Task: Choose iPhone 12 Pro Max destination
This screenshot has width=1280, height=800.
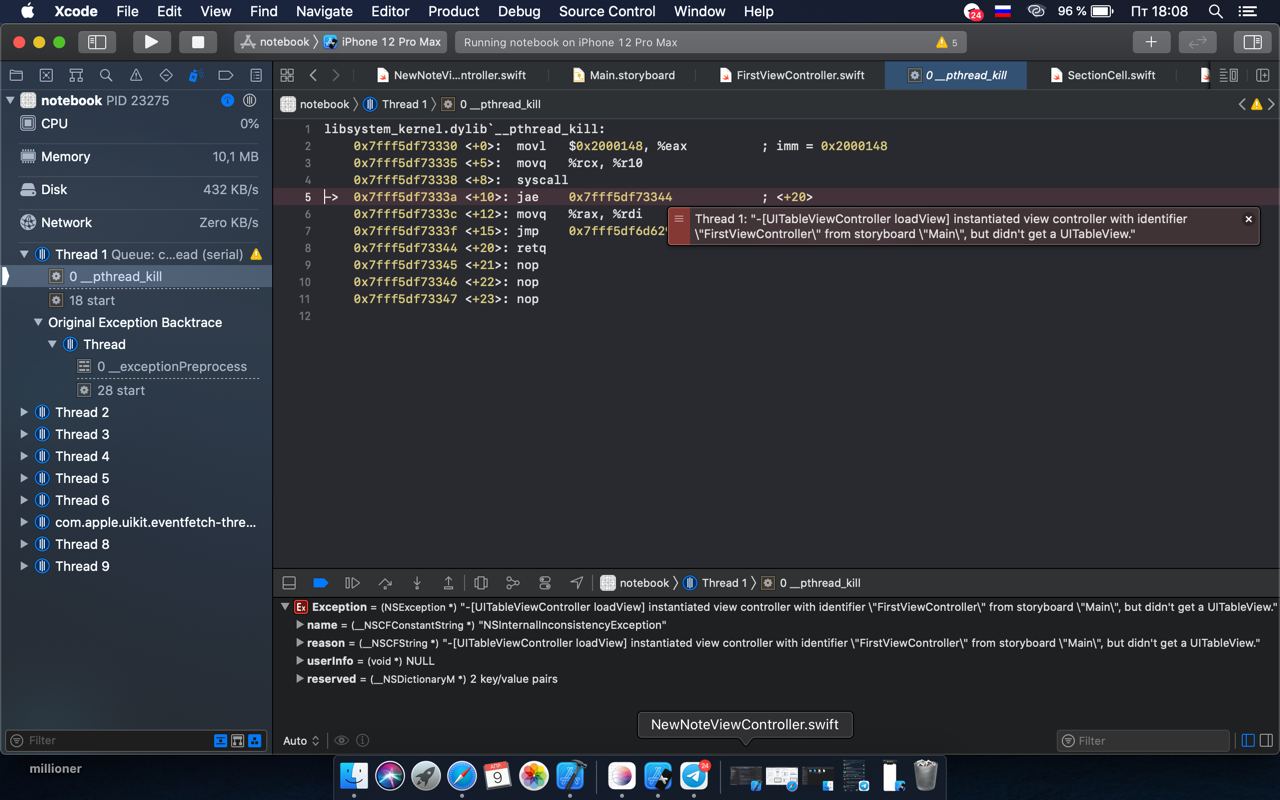Action: pyautogui.click(x=382, y=42)
